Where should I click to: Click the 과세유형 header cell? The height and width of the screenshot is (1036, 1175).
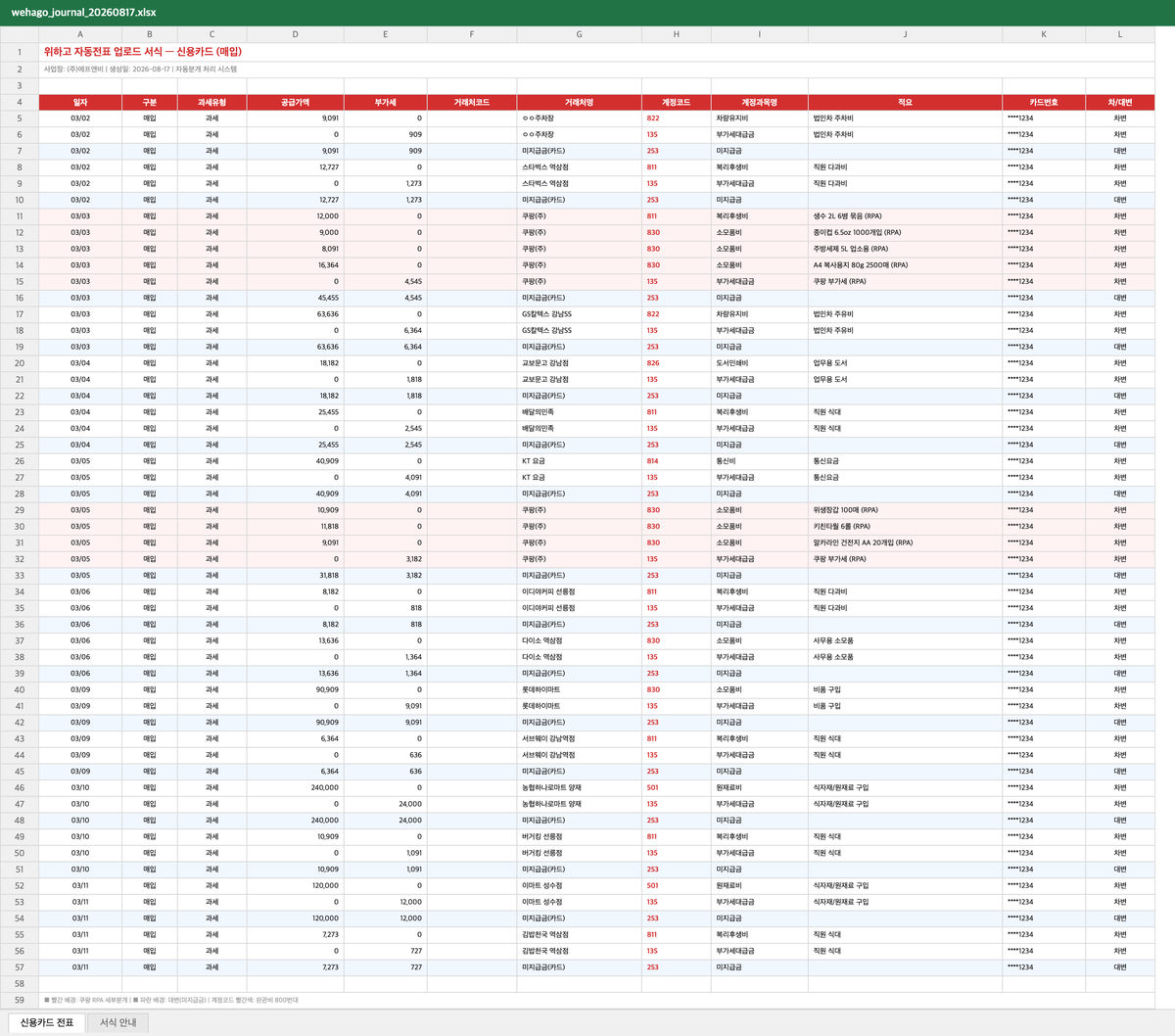[211, 102]
